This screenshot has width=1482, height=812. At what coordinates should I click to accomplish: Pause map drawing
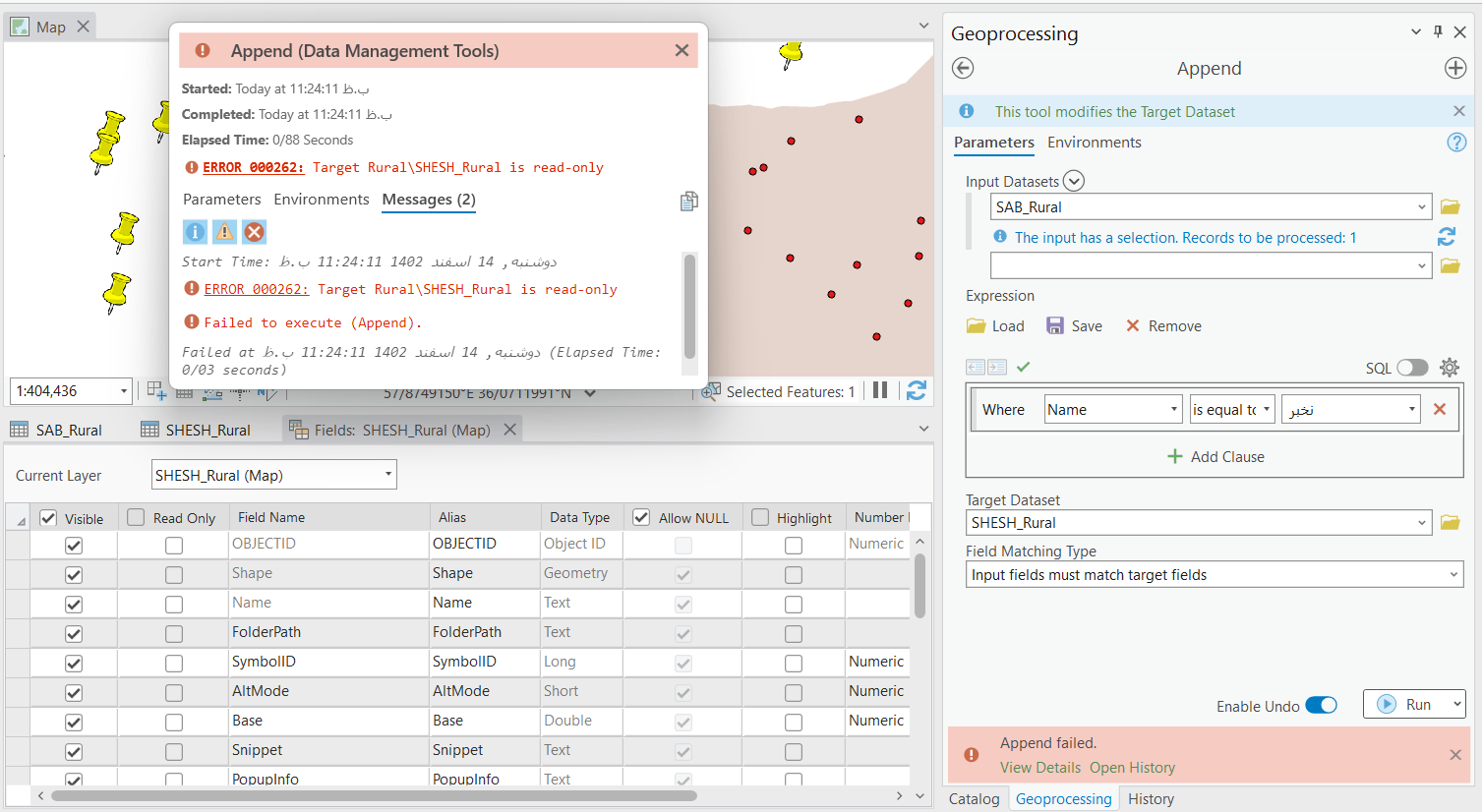(x=881, y=389)
